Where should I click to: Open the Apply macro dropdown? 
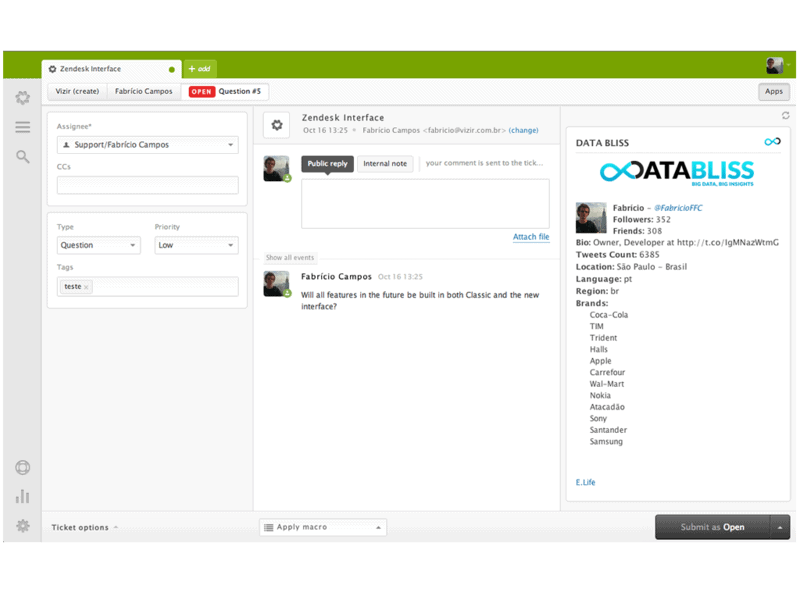tap(322, 527)
